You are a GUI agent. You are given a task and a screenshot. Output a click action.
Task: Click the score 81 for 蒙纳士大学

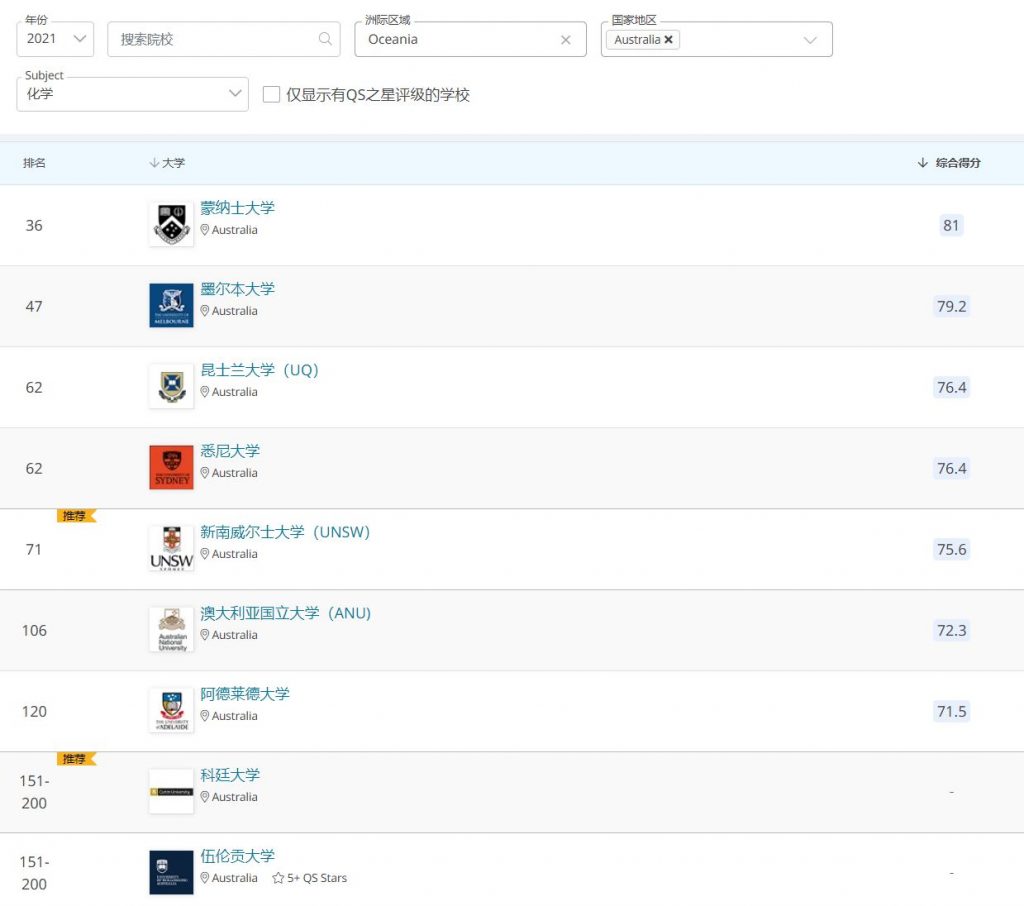[951, 225]
